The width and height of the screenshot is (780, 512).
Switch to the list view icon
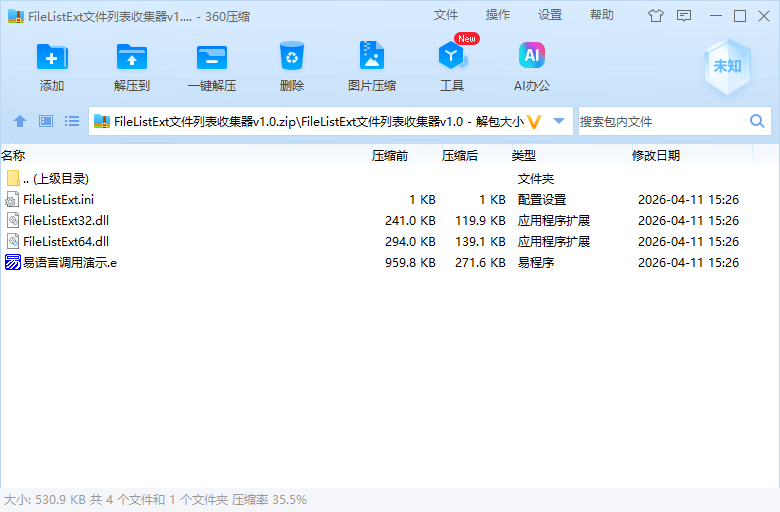point(72,121)
